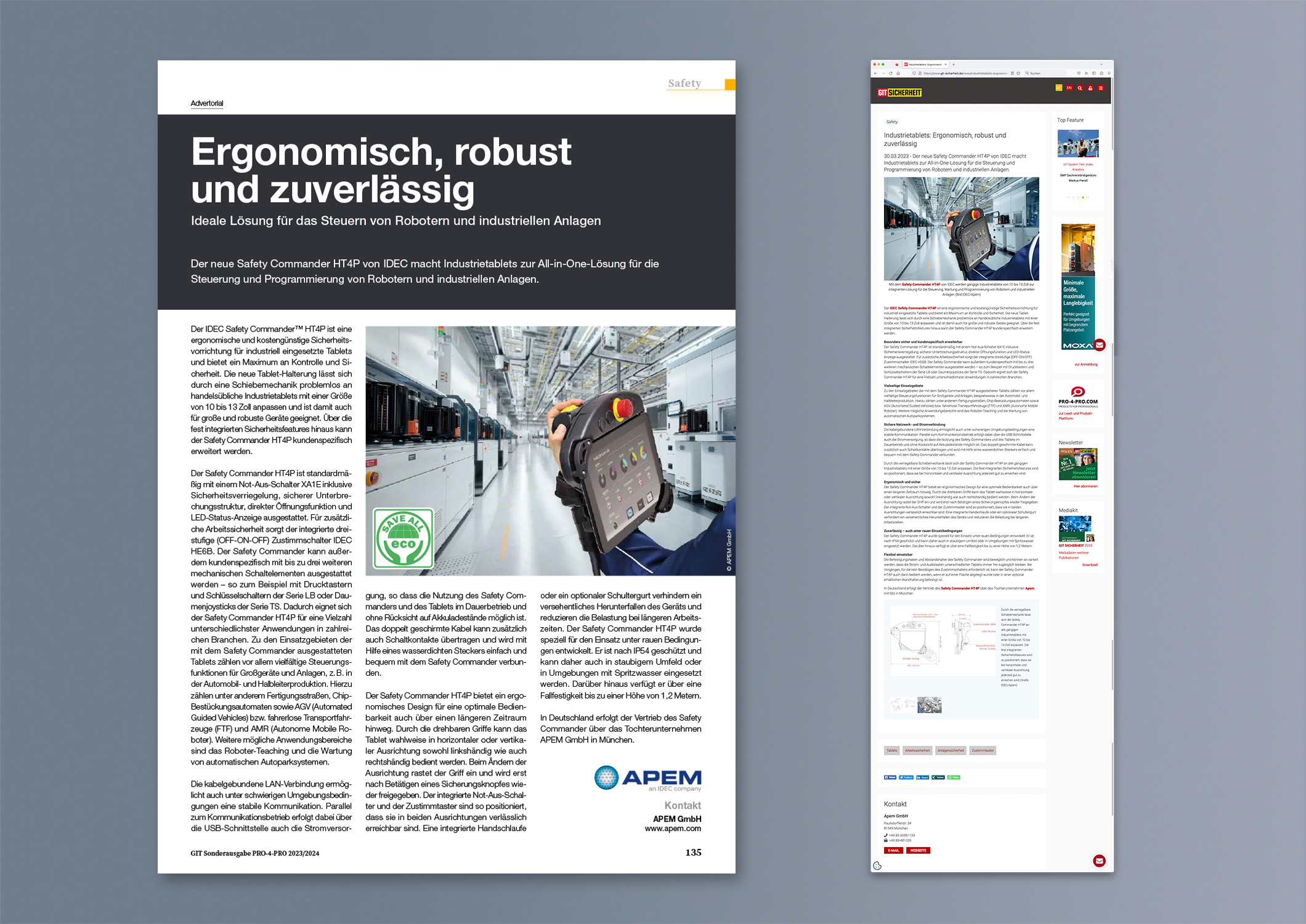The height and width of the screenshot is (924, 1306).
Task: Open the Firefox application menu
Action: click(x=1109, y=73)
